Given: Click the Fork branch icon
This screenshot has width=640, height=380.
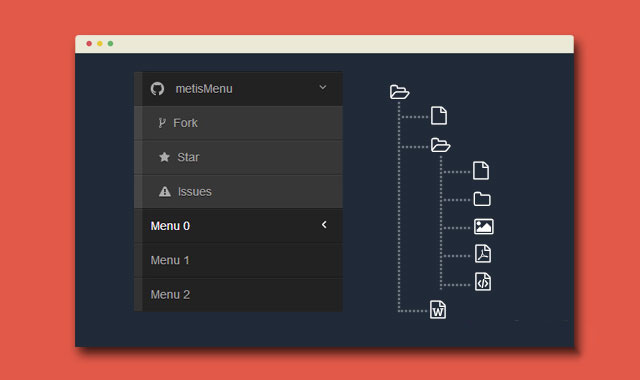Looking at the screenshot, I should 162,123.
